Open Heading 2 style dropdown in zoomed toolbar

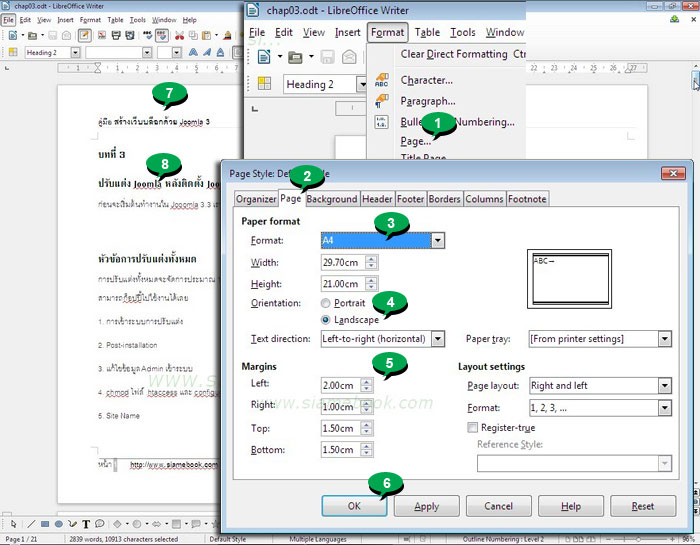[x=362, y=84]
